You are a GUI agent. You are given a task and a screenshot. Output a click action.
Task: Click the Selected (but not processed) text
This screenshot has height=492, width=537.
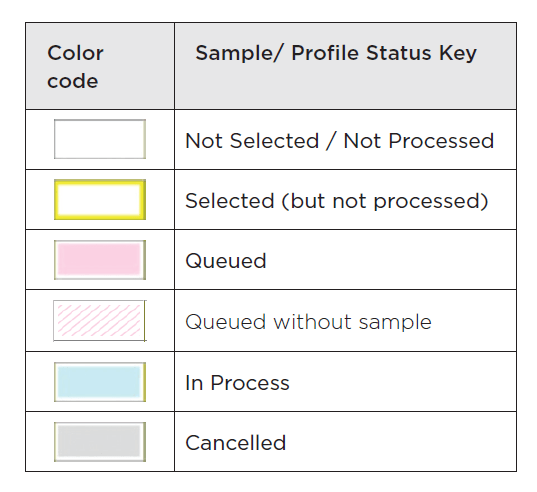coord(337,201)
